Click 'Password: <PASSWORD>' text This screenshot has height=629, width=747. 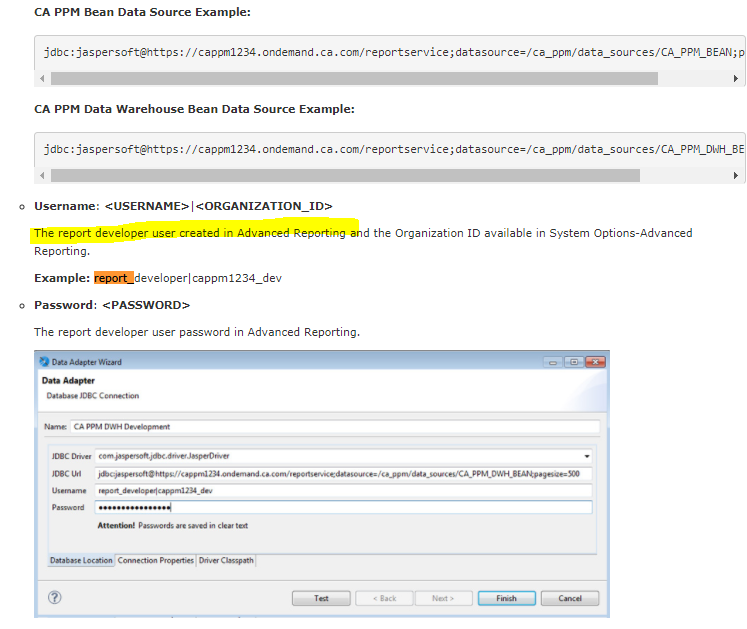(112, 305)
